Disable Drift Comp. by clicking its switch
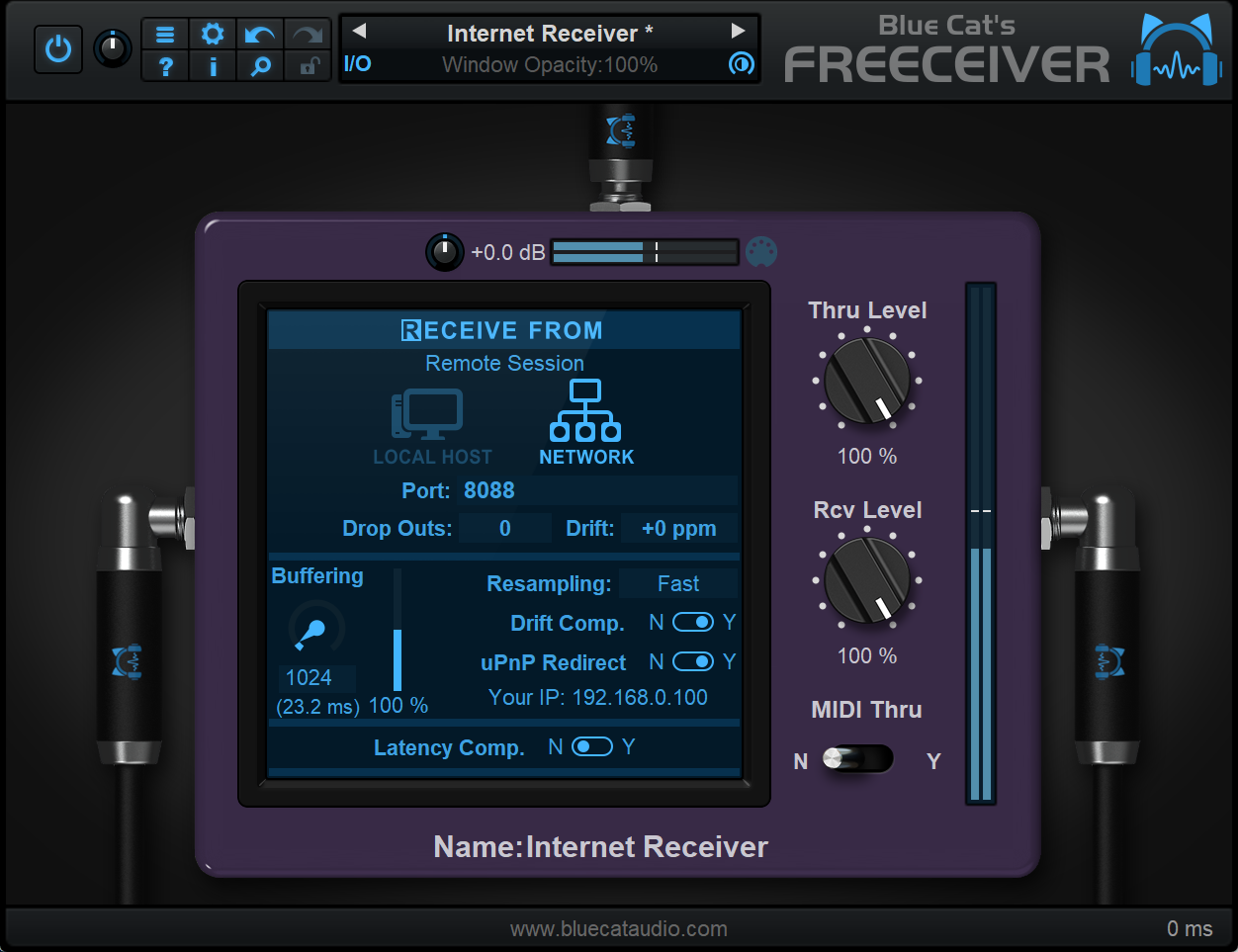The image size is (1238, 952). (x=694, y=622)
